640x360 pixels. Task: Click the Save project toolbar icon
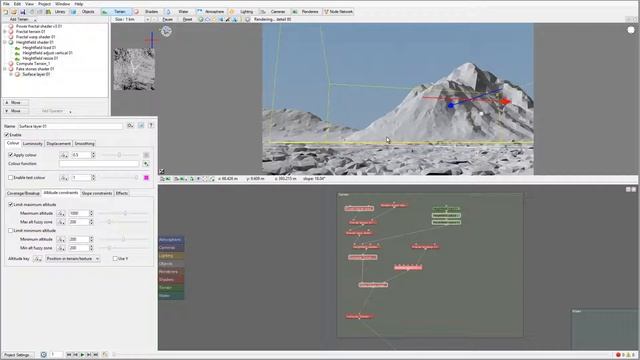coord(22,12)
